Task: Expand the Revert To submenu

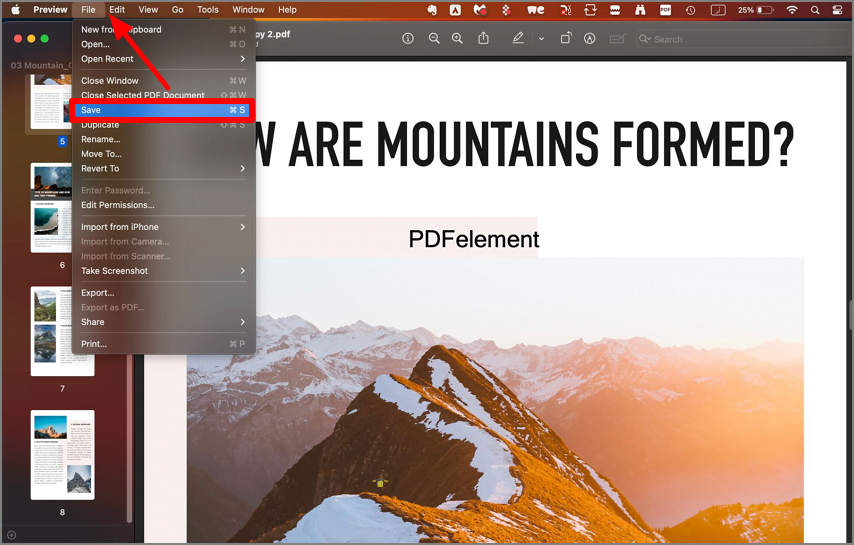Action: tap(162, 169)
